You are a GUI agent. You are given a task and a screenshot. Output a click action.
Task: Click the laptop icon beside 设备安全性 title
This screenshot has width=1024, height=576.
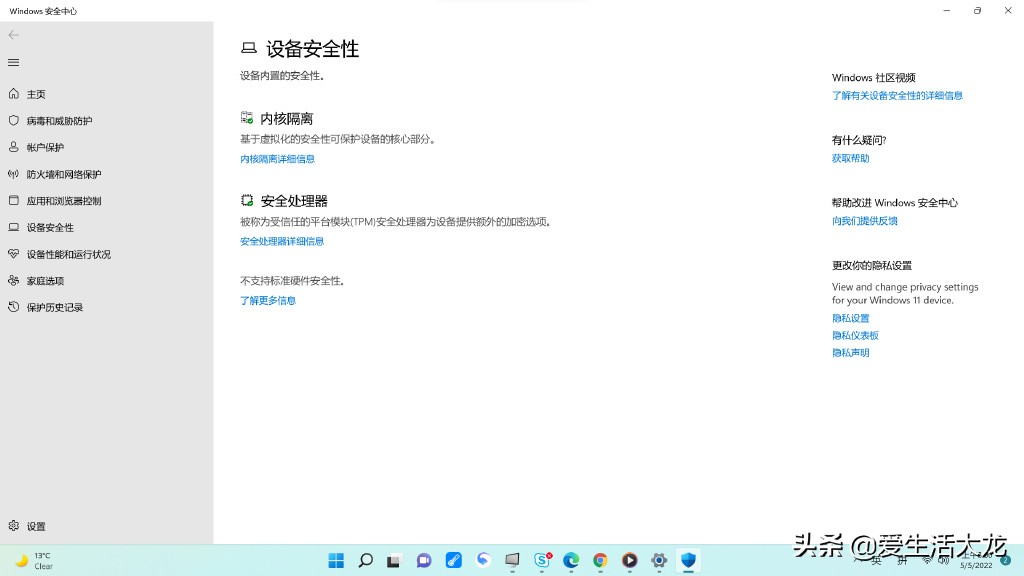249,48
